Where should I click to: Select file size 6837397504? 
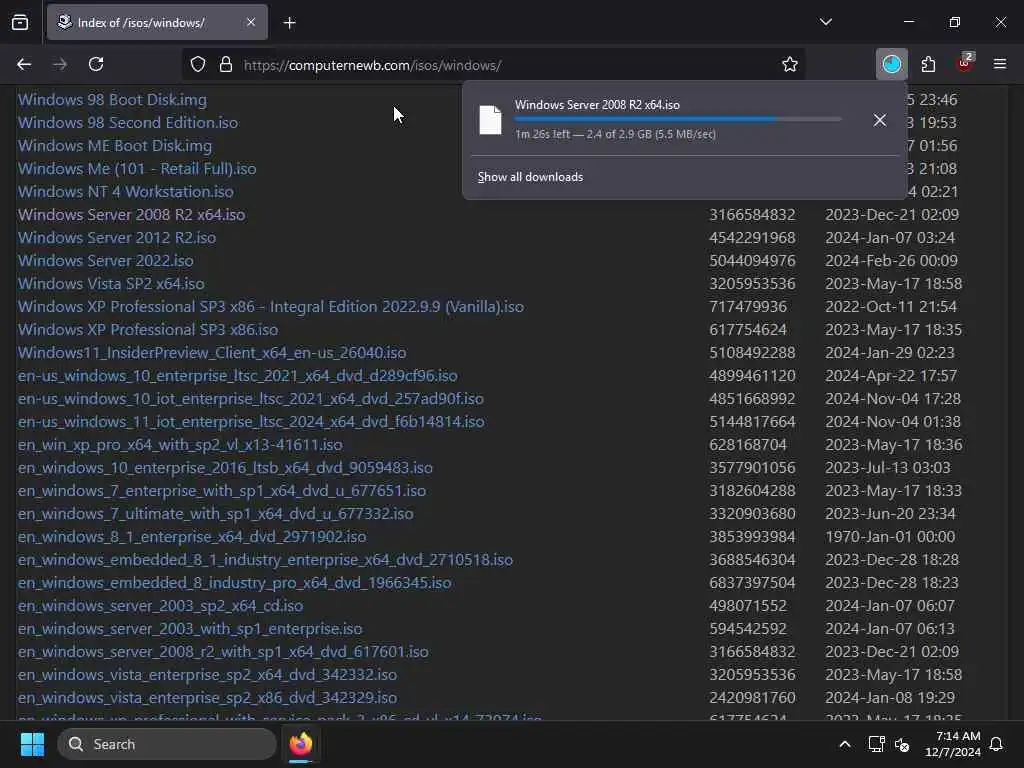pos(752,583)
